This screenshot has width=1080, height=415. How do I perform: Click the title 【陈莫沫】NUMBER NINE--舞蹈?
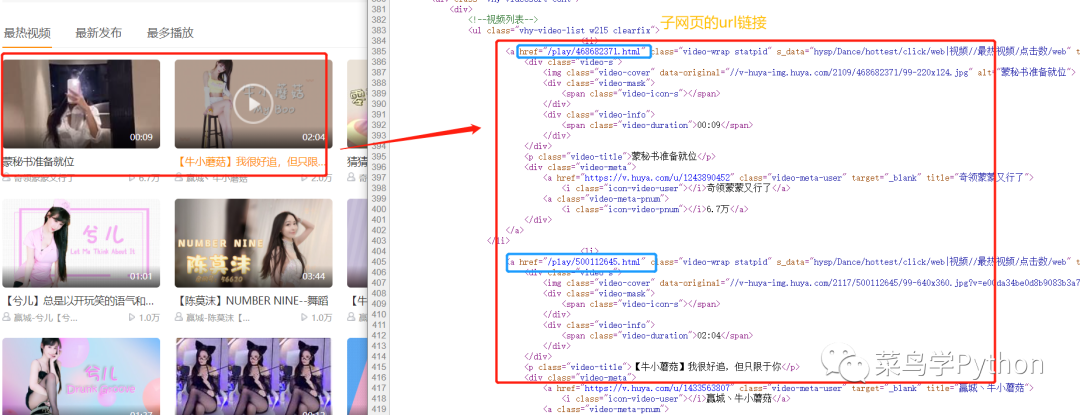pos(251,301)
